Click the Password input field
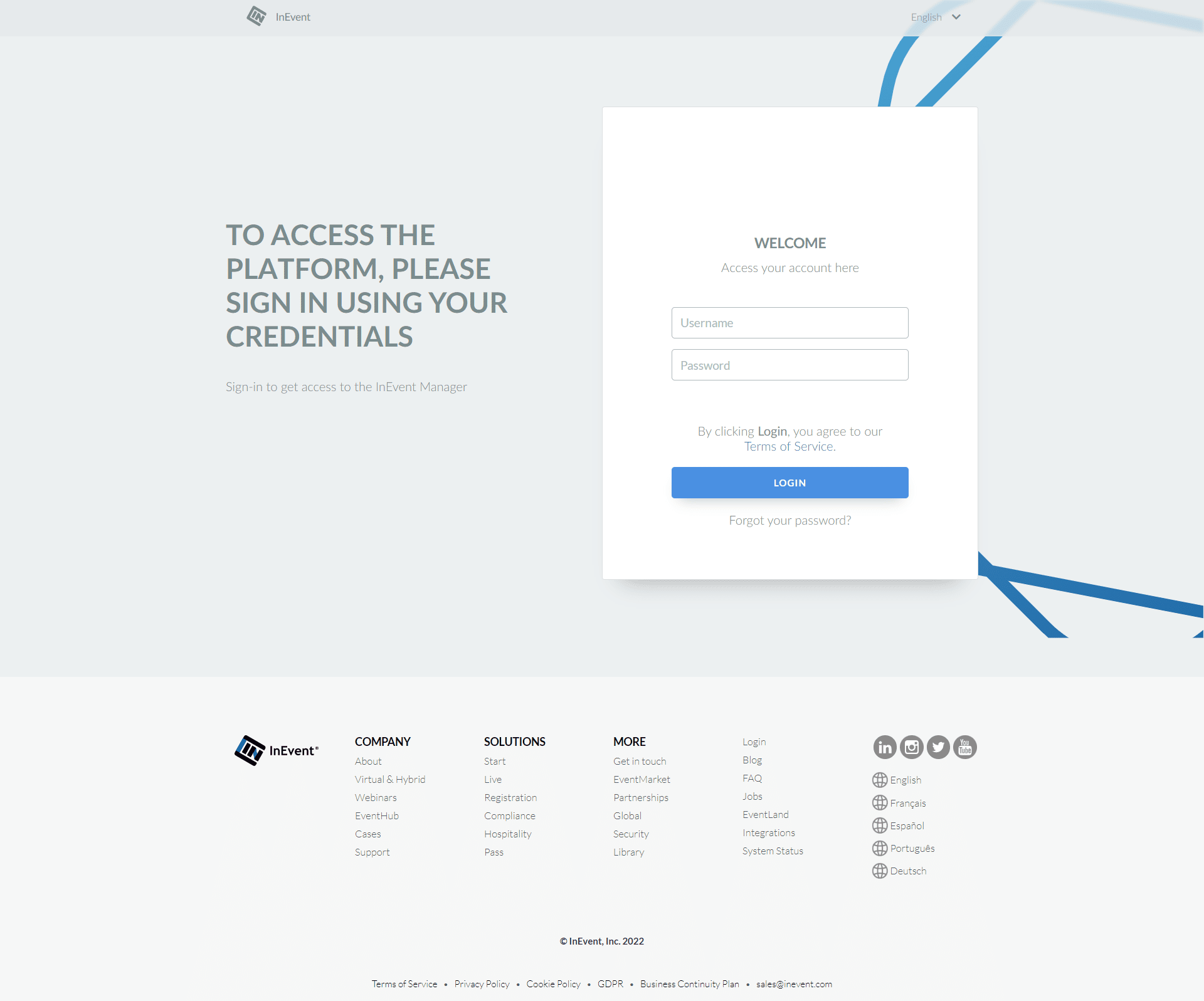The image size is (1204, 1001). pyautogui.click(x=789, y=364)
